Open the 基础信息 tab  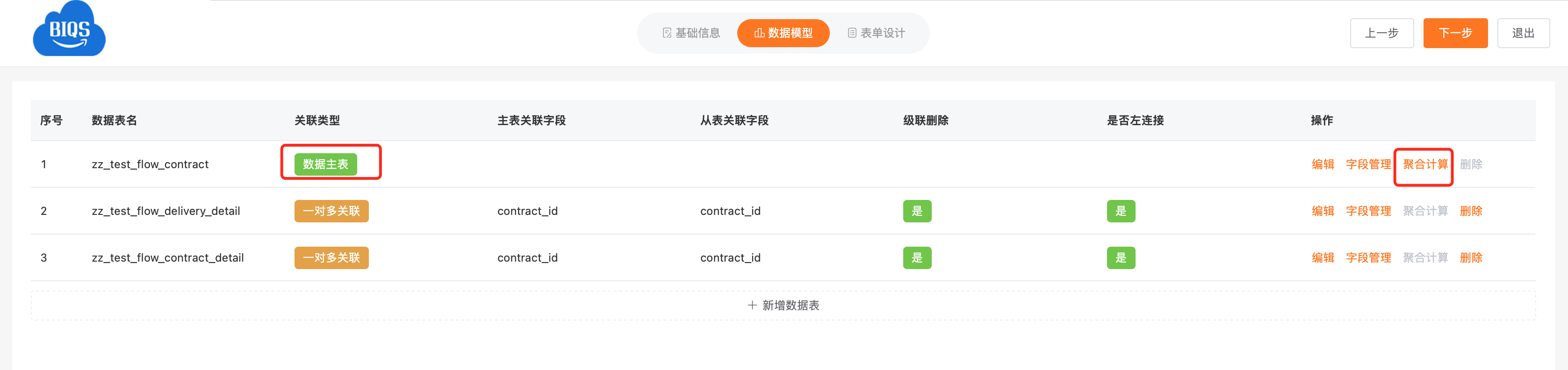pos(691,33)
